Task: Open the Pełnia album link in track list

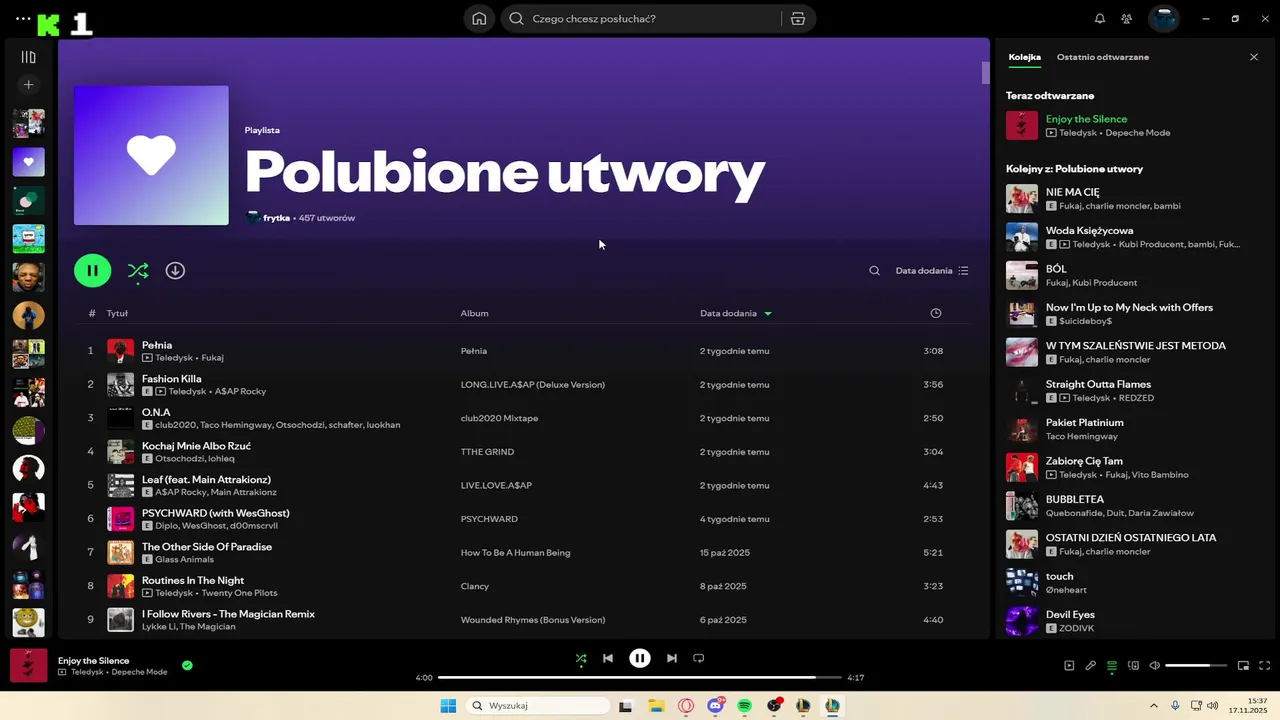Action: click(473, 351)
